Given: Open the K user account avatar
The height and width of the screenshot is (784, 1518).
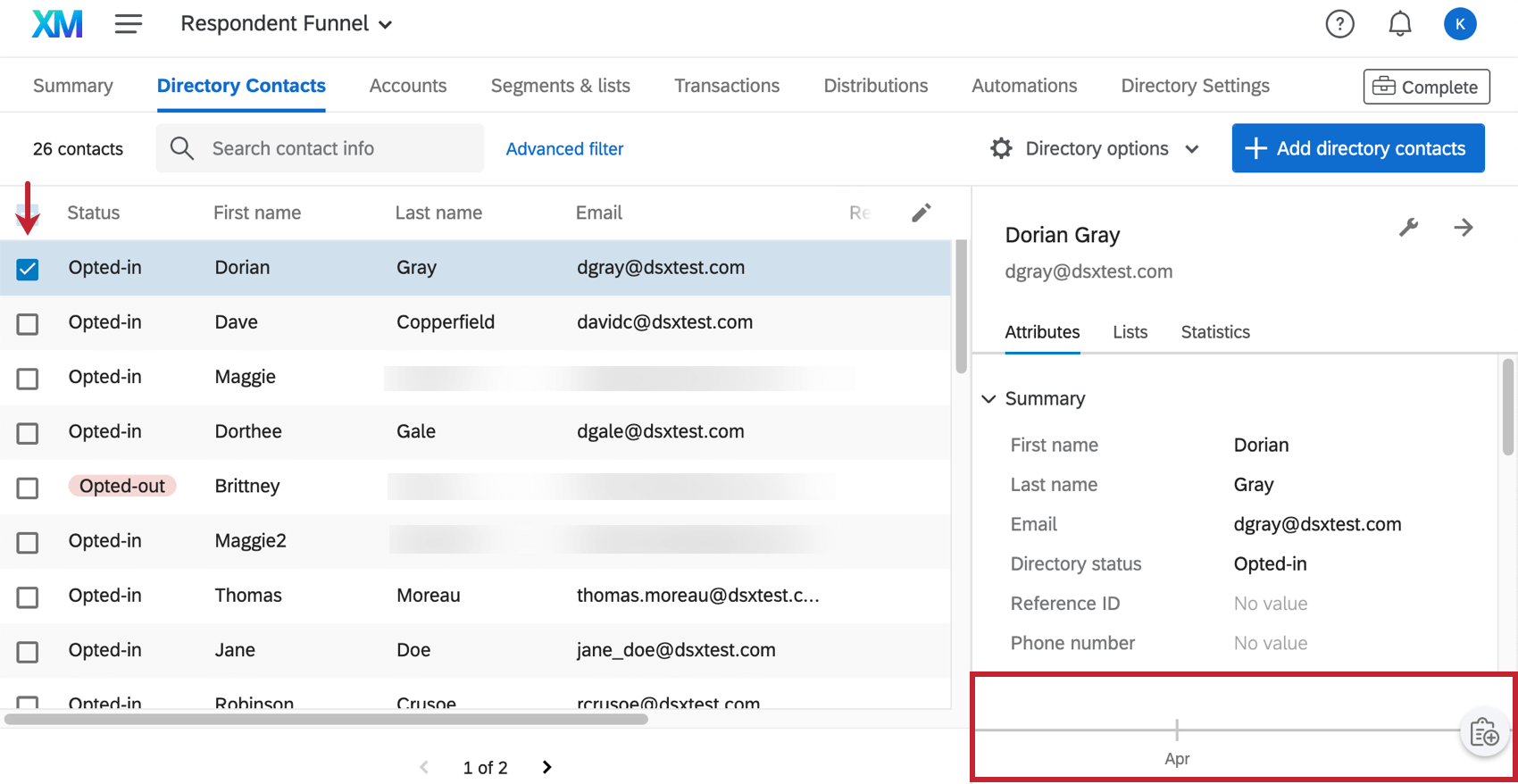Looking at the screenshot, I should point(1460,24).
